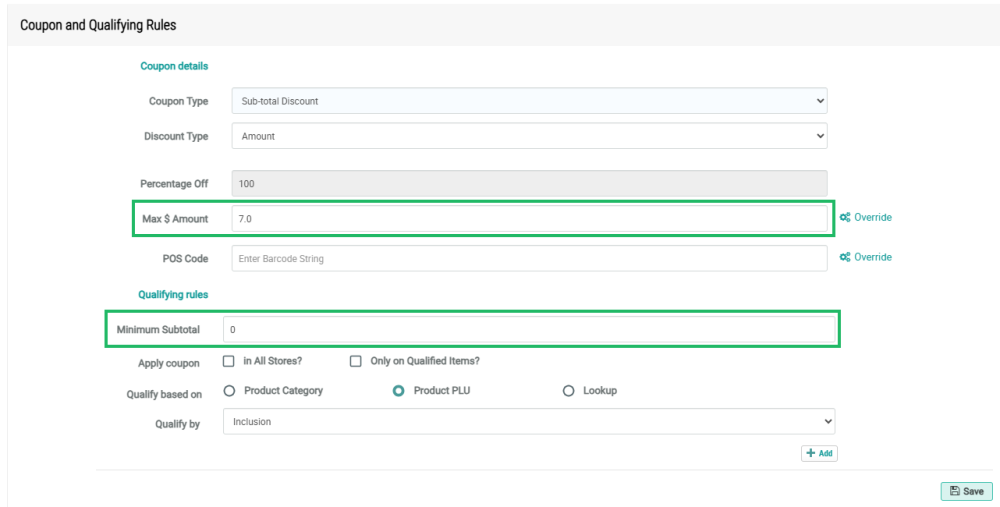The width and height of the screenshot is (1000, 507).
Task: Click the Override link for Max $ Amount
Action: coord(872,217)
